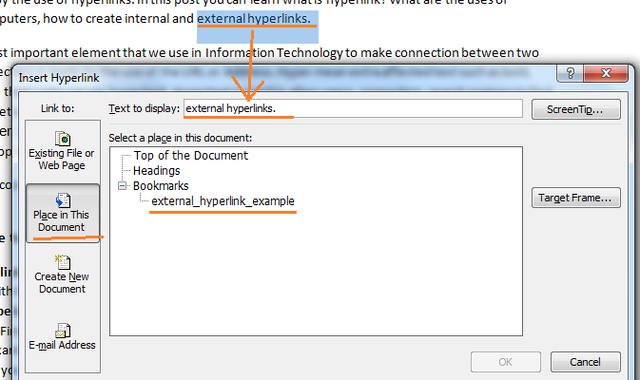Open the dialog Help question mark

pos(570,73)
